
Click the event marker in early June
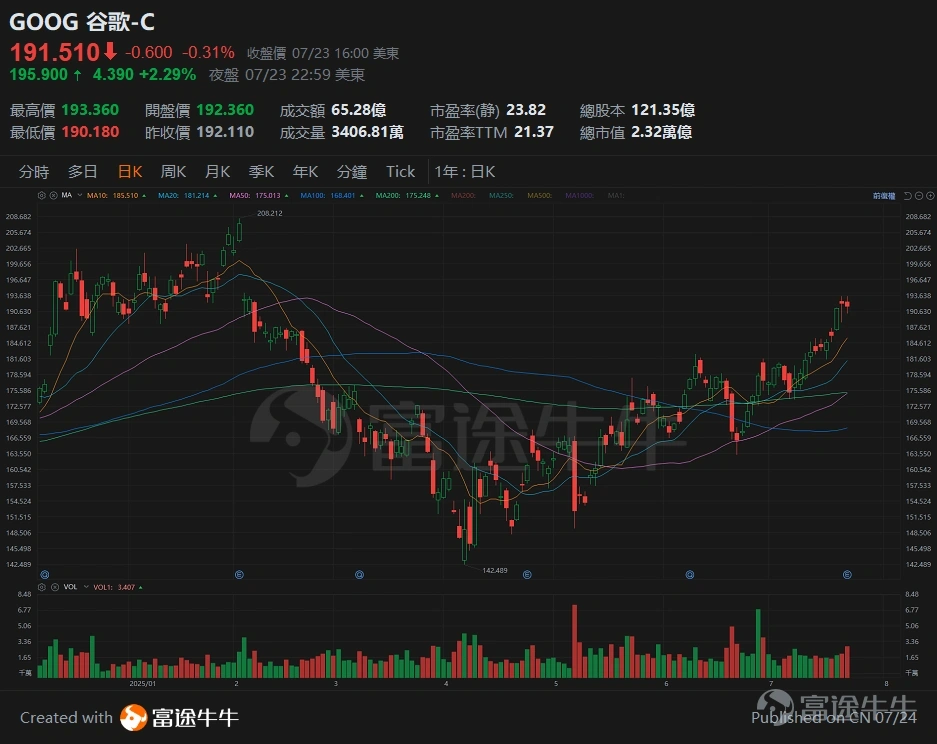[690, 574]
